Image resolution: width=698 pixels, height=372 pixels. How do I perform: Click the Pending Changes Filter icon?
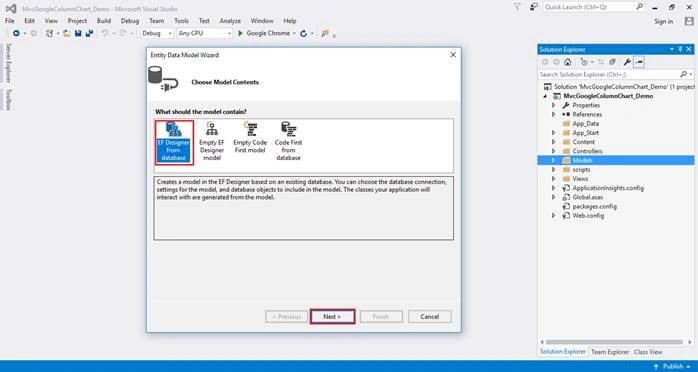tap(584, 62)
